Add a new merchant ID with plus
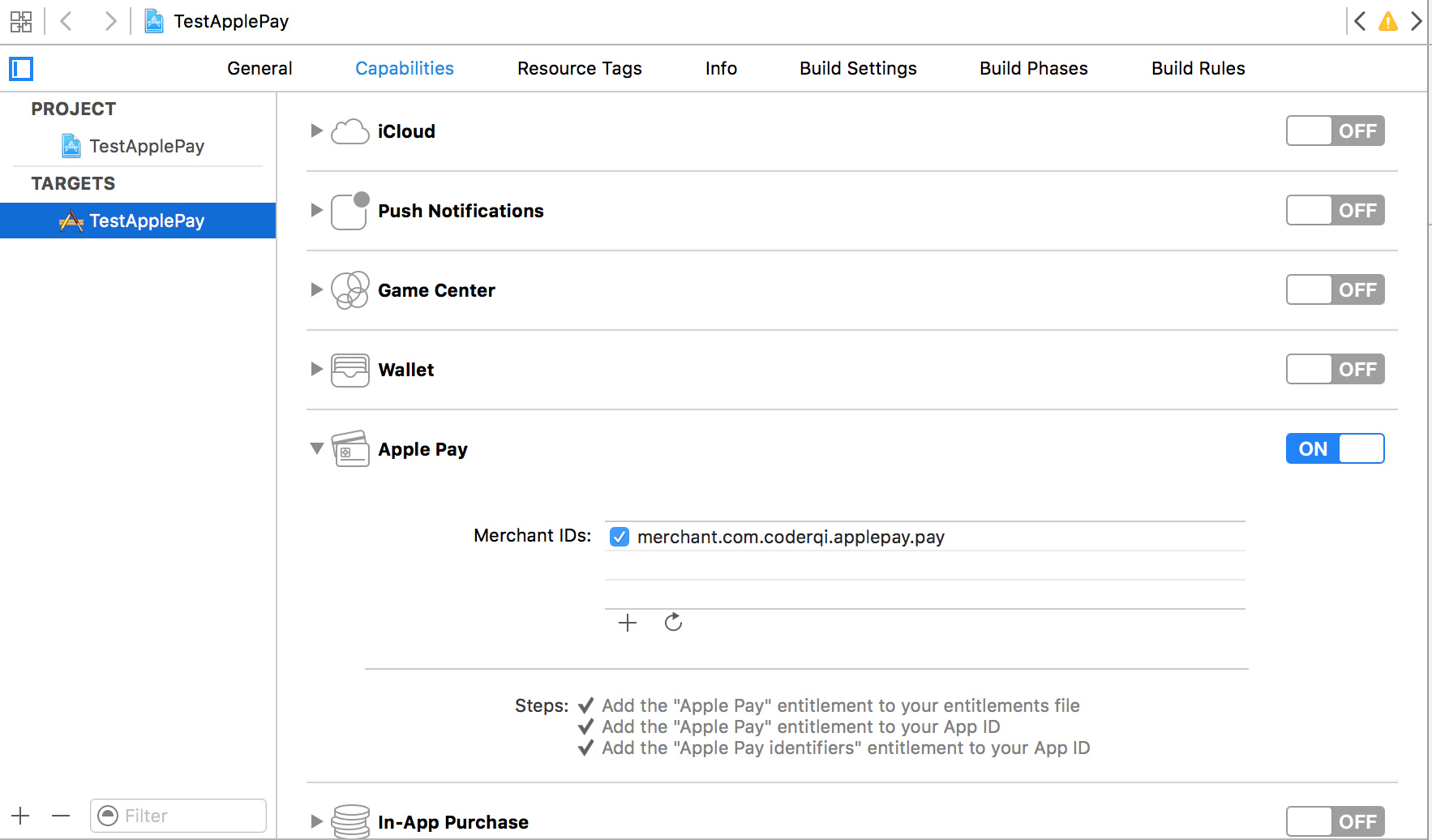Screen dimensions: 1432x840 (628, 623)
